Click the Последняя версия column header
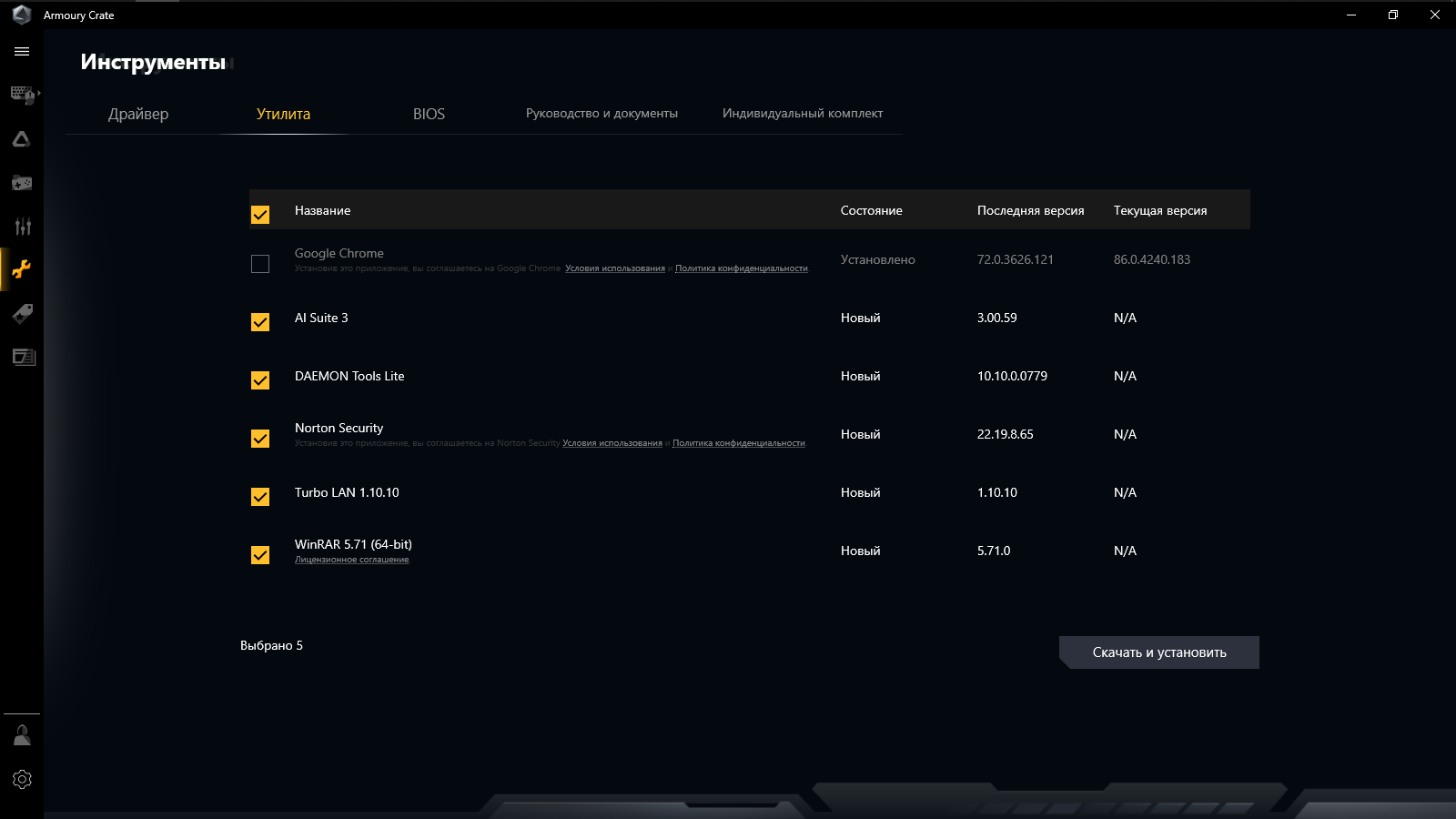 click(1031, 210)
